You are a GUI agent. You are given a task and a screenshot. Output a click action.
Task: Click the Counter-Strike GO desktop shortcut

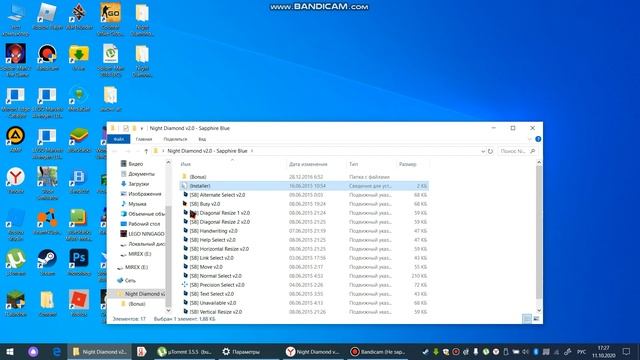tap(110, 19)
